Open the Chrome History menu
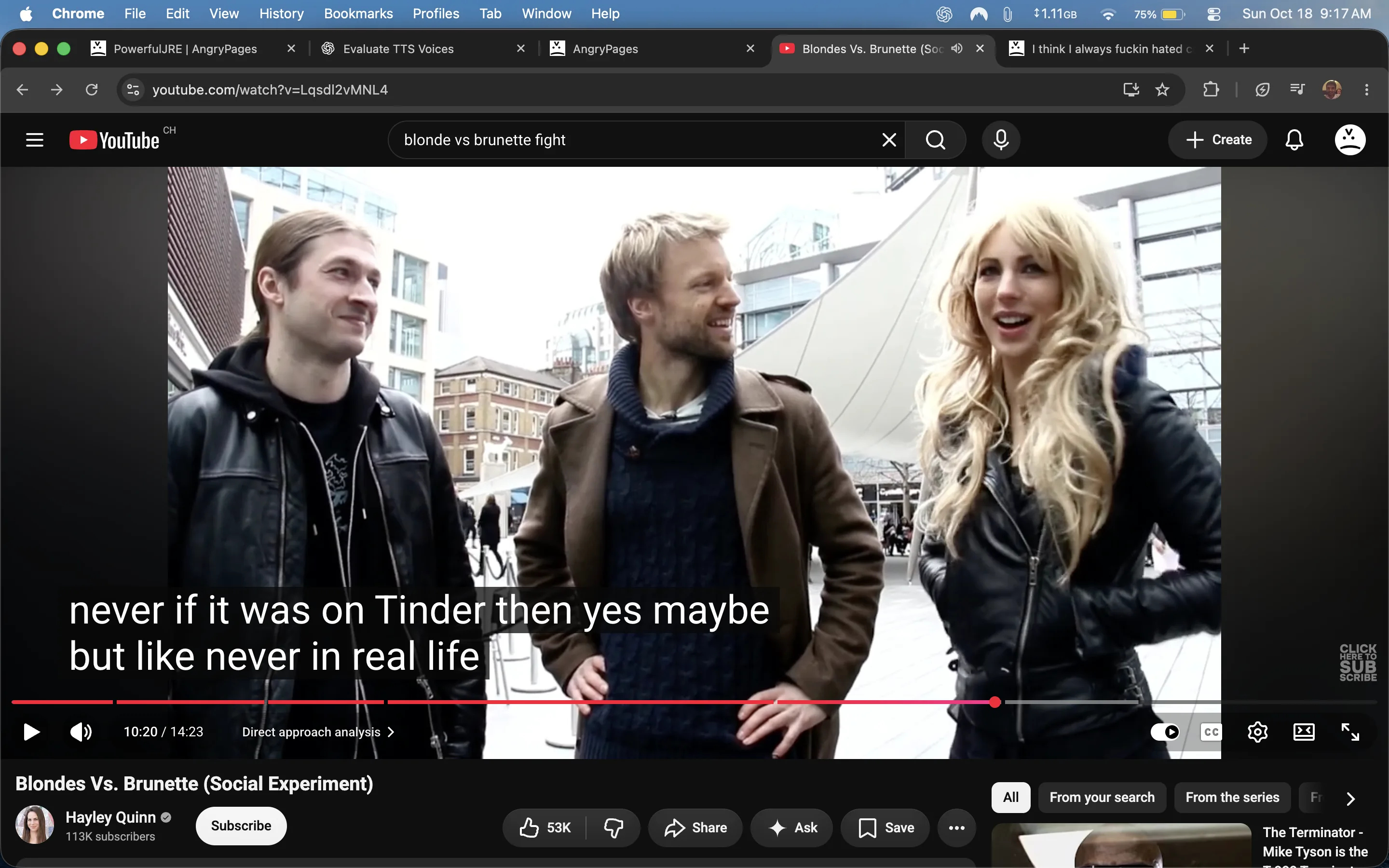The width and height of the screenshot is (1389, 868). (x=281, y=14)
